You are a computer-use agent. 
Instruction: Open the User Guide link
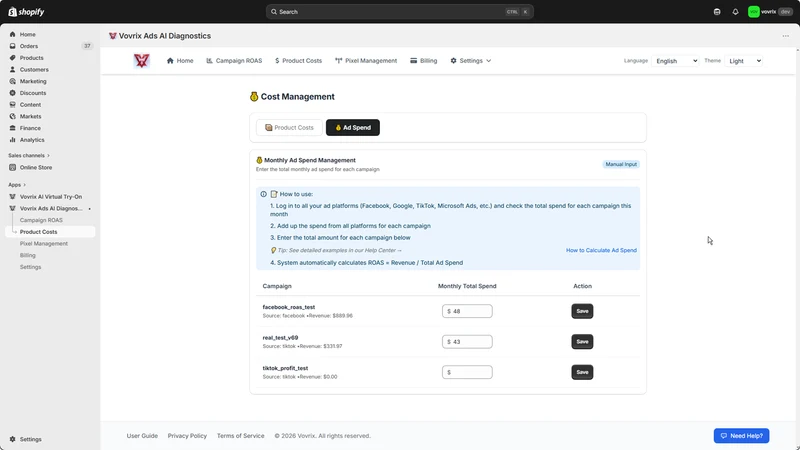(142, 436)
